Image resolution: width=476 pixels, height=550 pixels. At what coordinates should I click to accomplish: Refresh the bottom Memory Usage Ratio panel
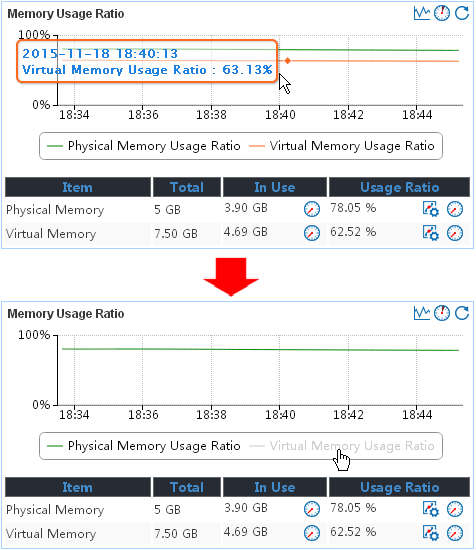coord(462,313)
